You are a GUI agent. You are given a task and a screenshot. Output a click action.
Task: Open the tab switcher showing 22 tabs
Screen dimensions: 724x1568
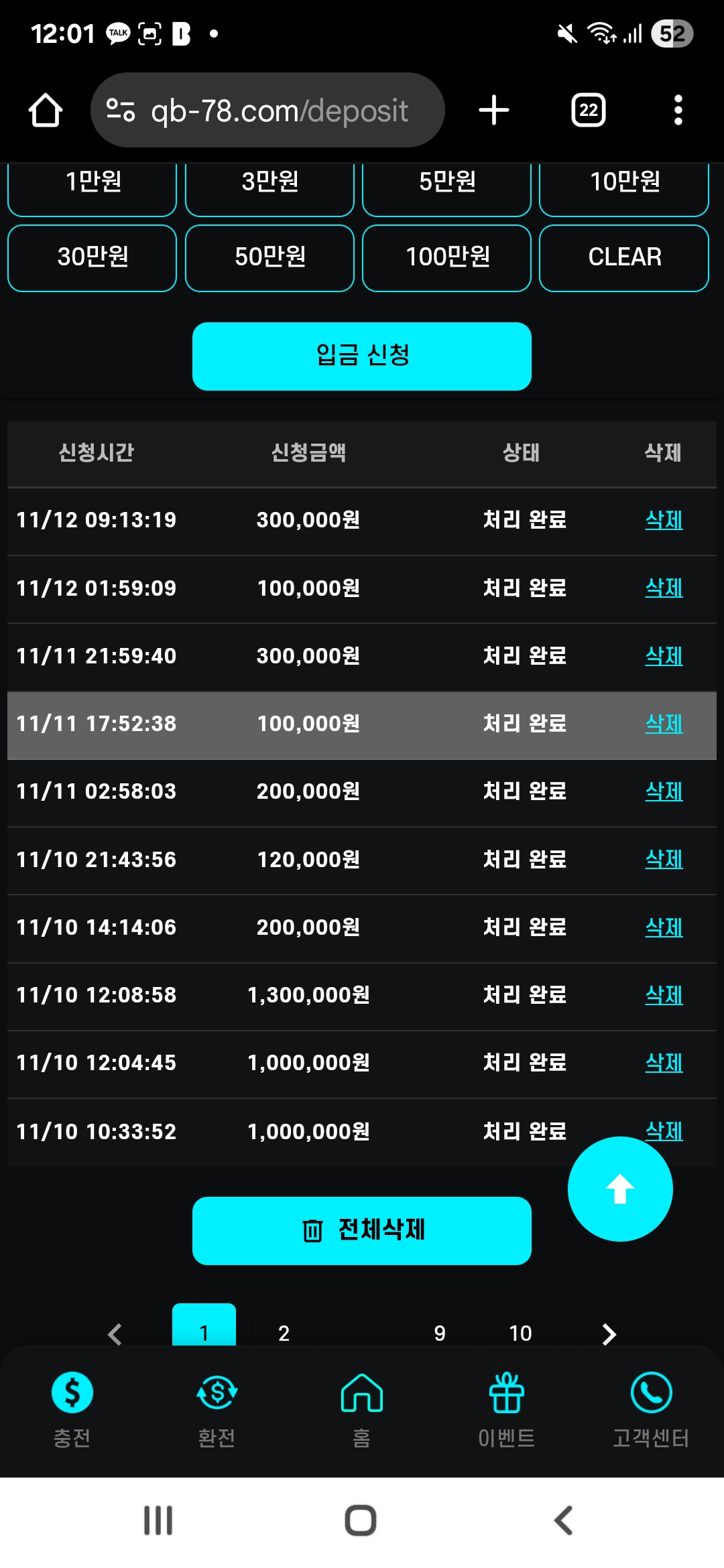tap(588, 111)
